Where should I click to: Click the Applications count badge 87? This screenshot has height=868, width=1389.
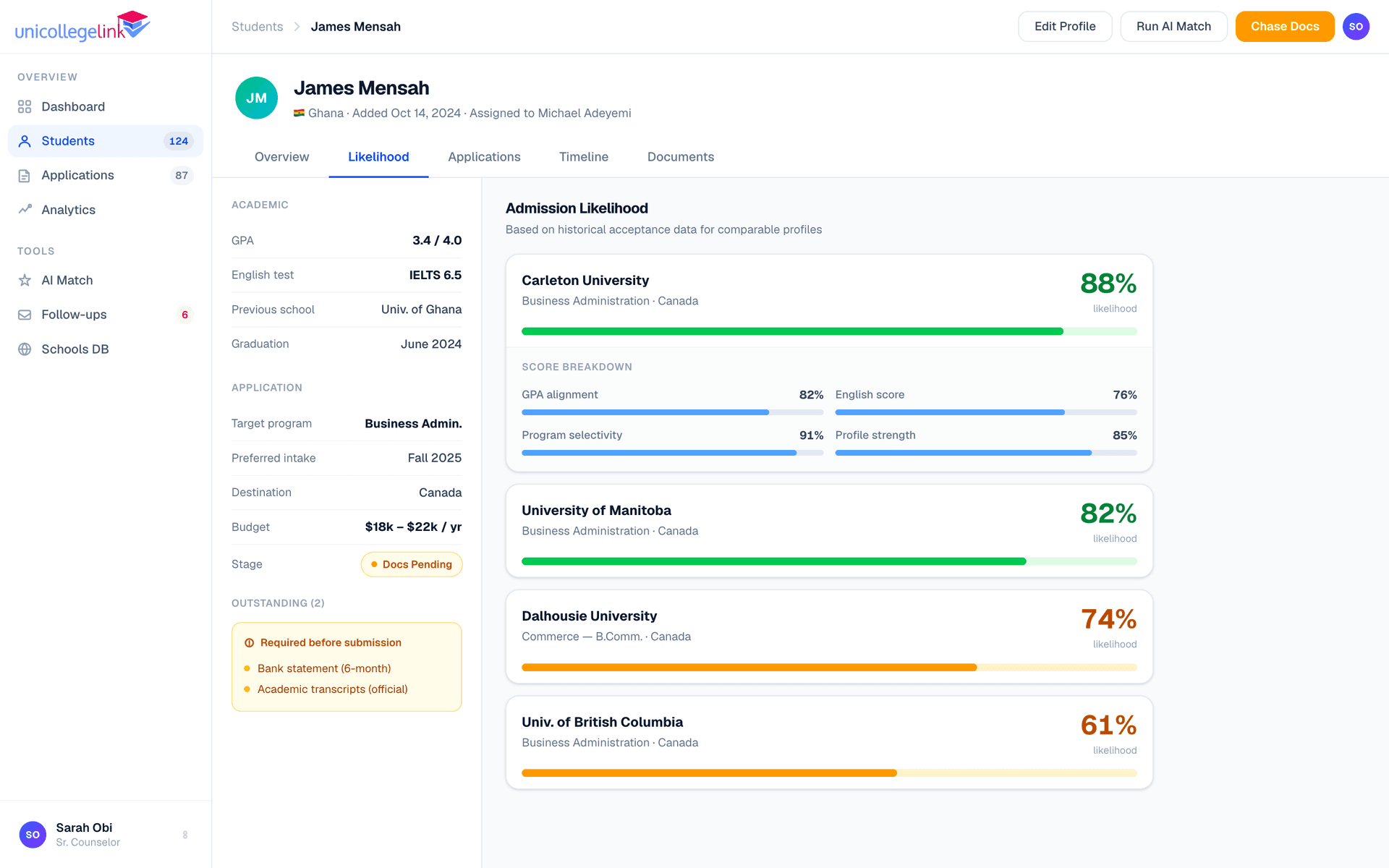coord(182,176)
